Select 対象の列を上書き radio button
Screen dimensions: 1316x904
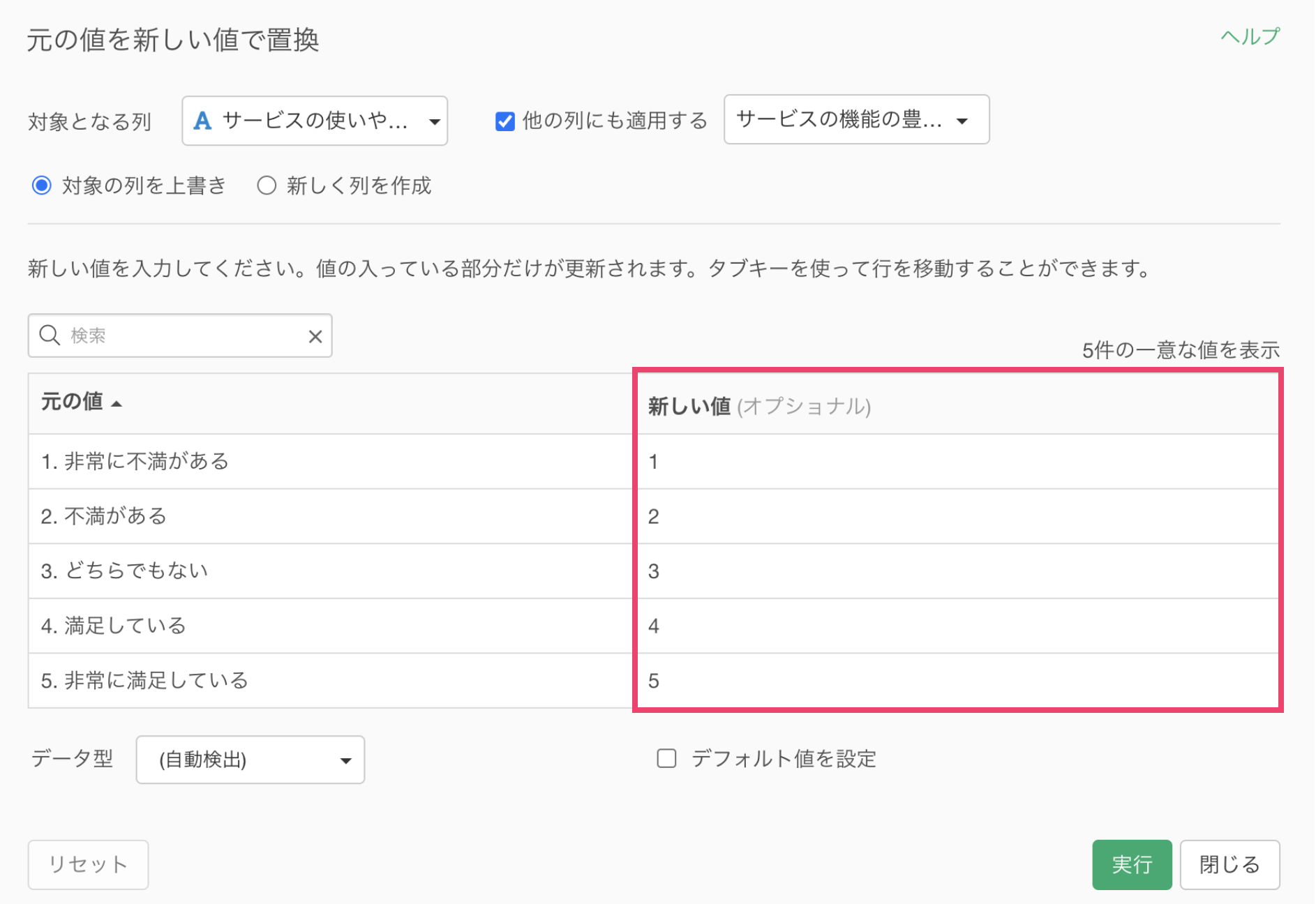[x=42, y=186]
